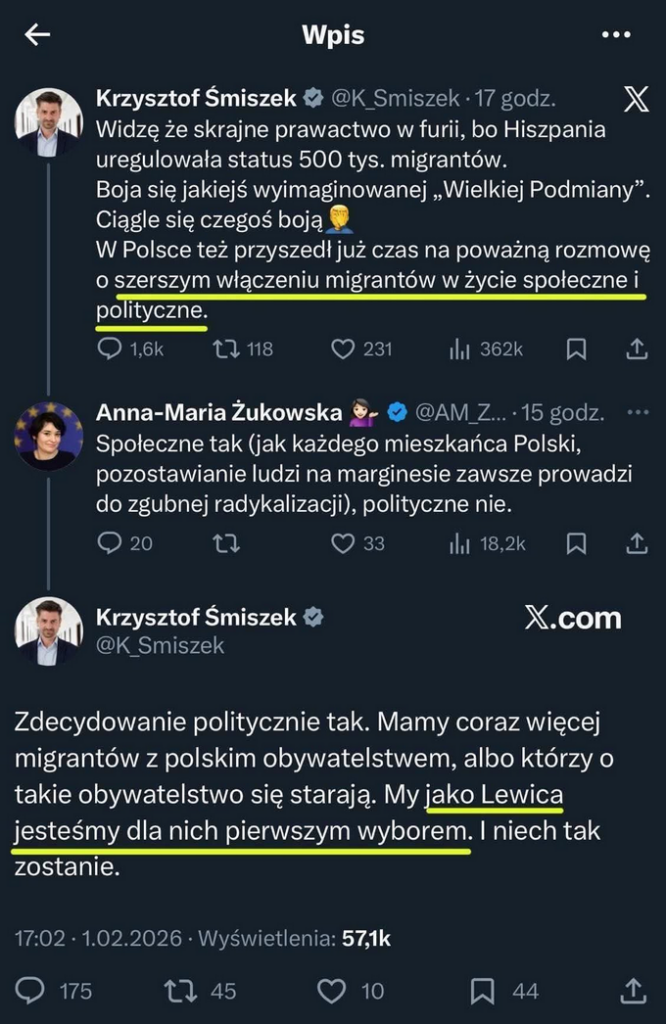
Task: Open the three-dot menu in the header
Action: (616, 35)
